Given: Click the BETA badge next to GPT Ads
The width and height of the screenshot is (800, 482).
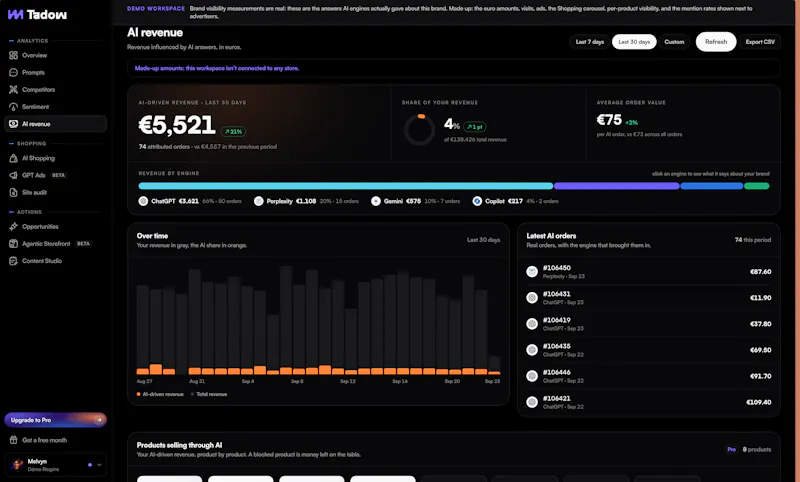Looking at the screenshot, I should coord(58,175).
